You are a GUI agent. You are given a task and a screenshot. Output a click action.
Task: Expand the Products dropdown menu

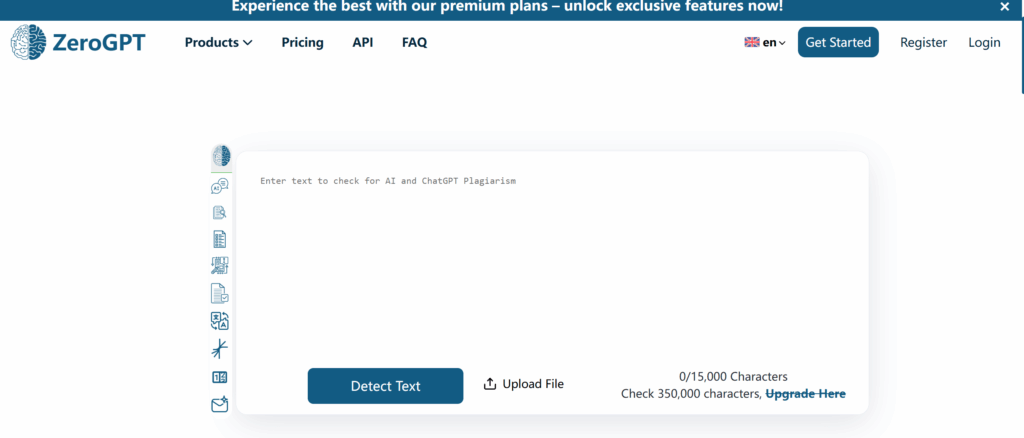point(218,43)
